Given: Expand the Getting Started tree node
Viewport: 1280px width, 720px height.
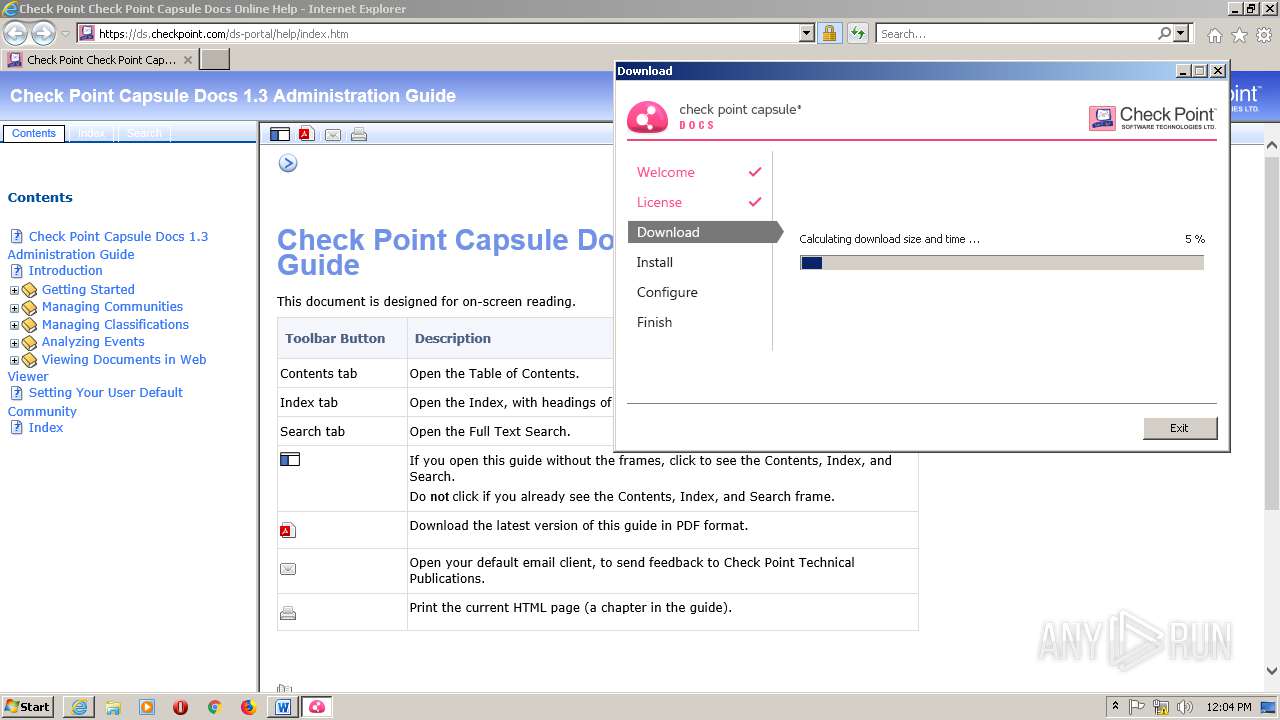Looking at the screenshot, I should [14, 290].
